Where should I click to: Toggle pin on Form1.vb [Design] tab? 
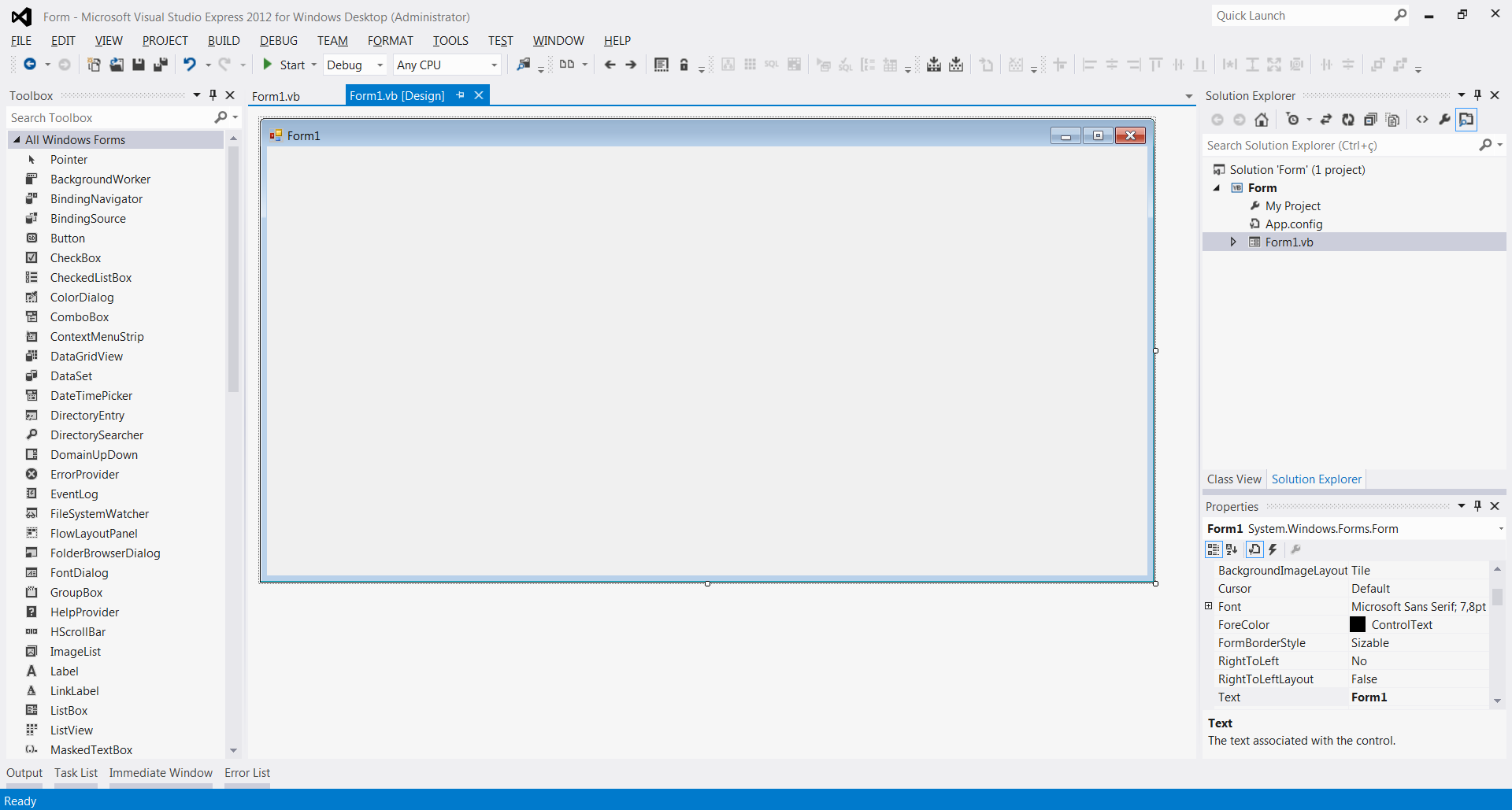pyautogui.click(x=461, y=95)
